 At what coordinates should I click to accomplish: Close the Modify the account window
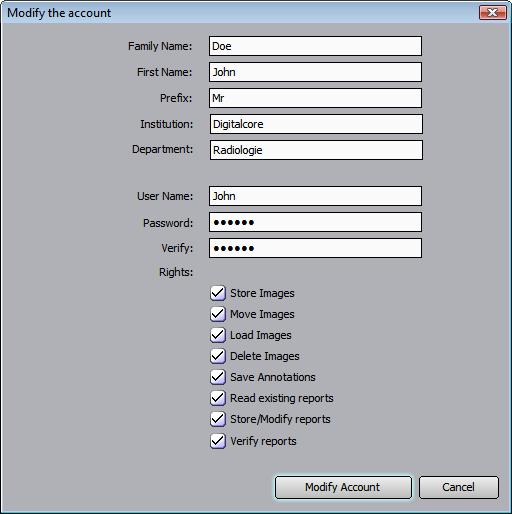point(493,13)
